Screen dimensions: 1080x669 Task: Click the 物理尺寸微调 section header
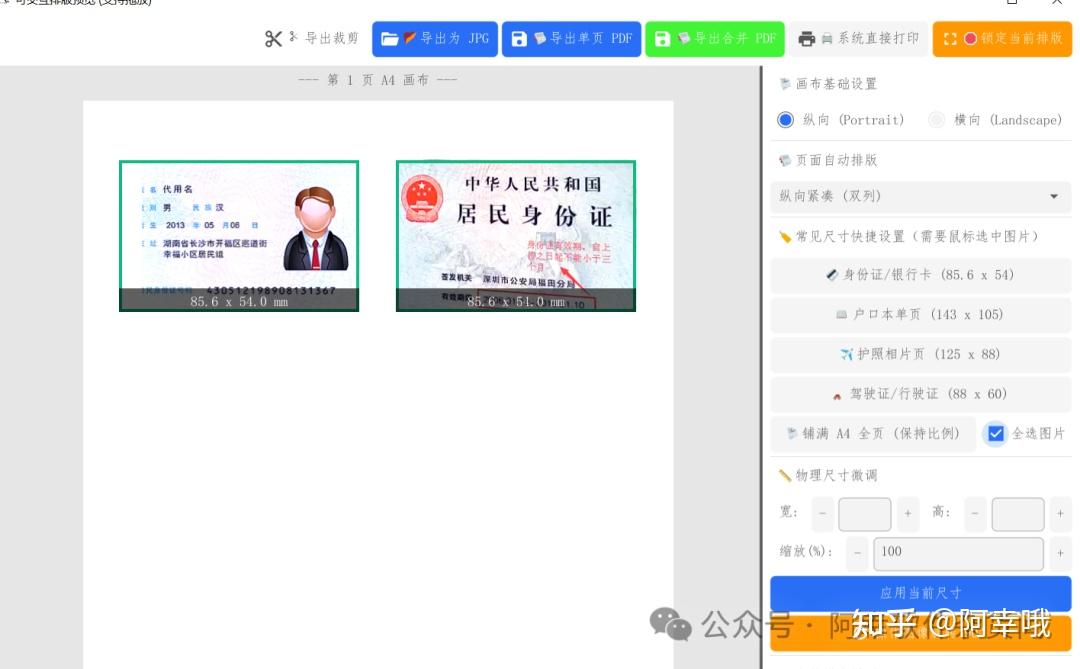tap(836, 475)
